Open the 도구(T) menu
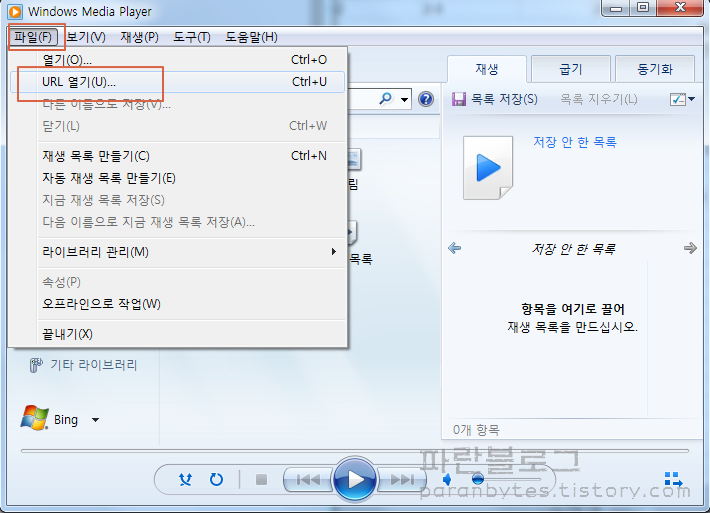The width and height of the screenshot is (710, 513). 192,37
